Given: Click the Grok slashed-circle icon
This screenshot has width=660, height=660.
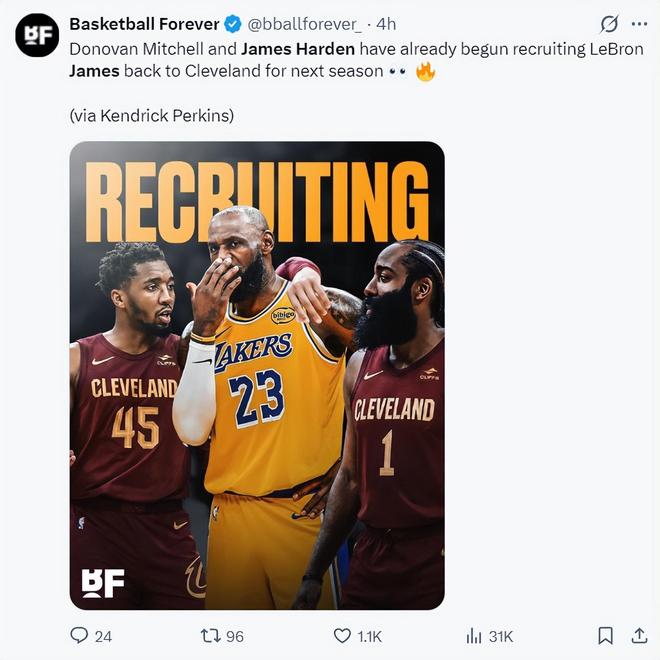Looking at the screenshot, I should pos(608,24).
